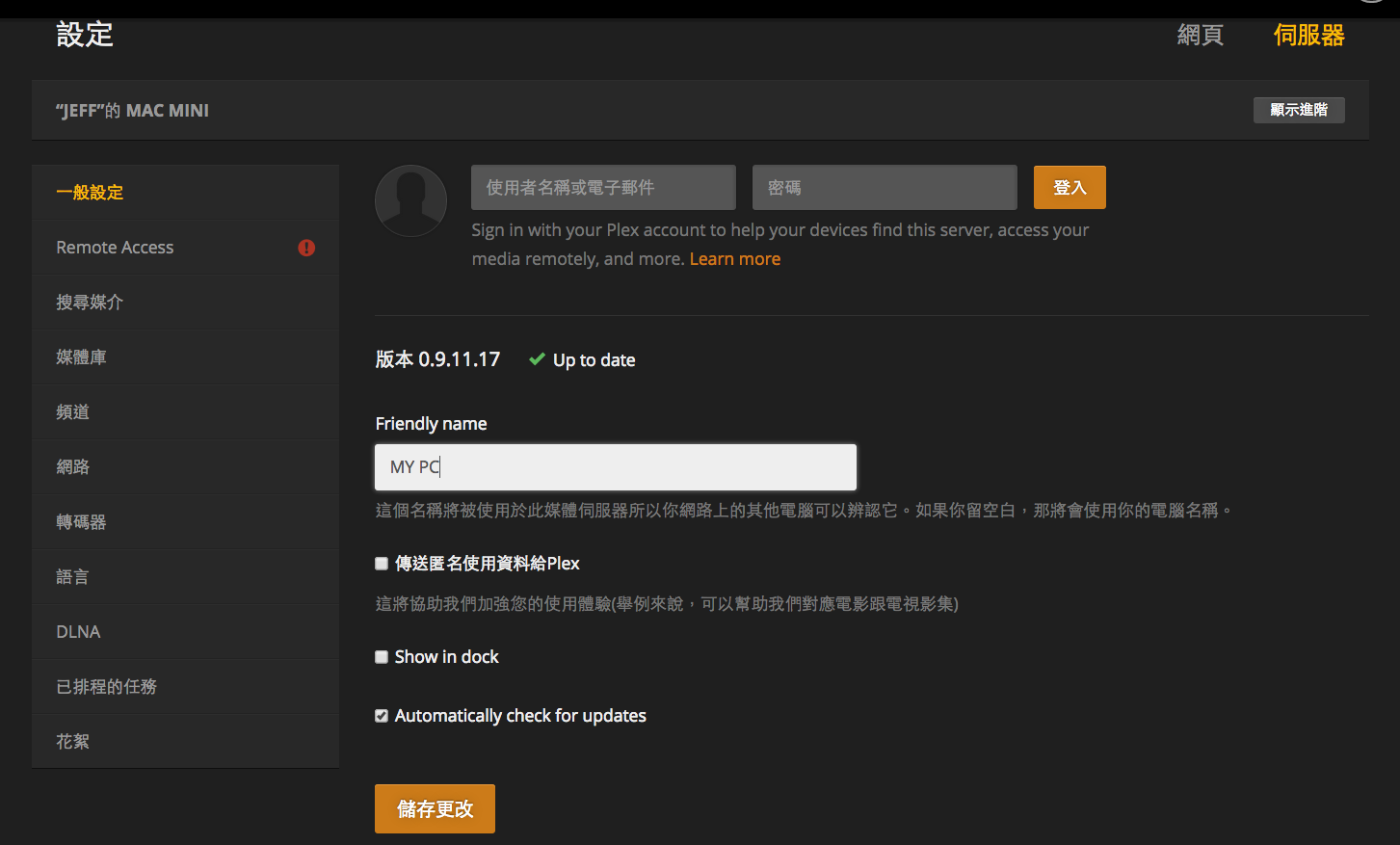The image size is (1400, 845).
Task: Open the 媒體庫 section
Action: pos(185,357)
